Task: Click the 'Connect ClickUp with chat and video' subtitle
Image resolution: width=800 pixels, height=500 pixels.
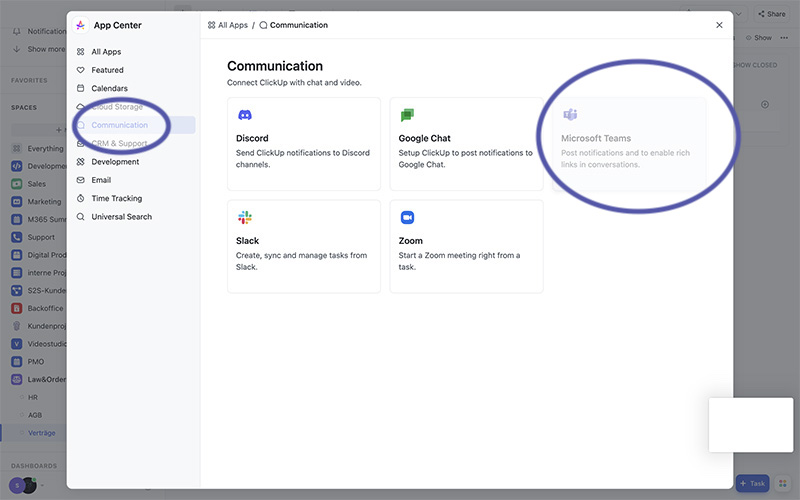Action: 294,83
